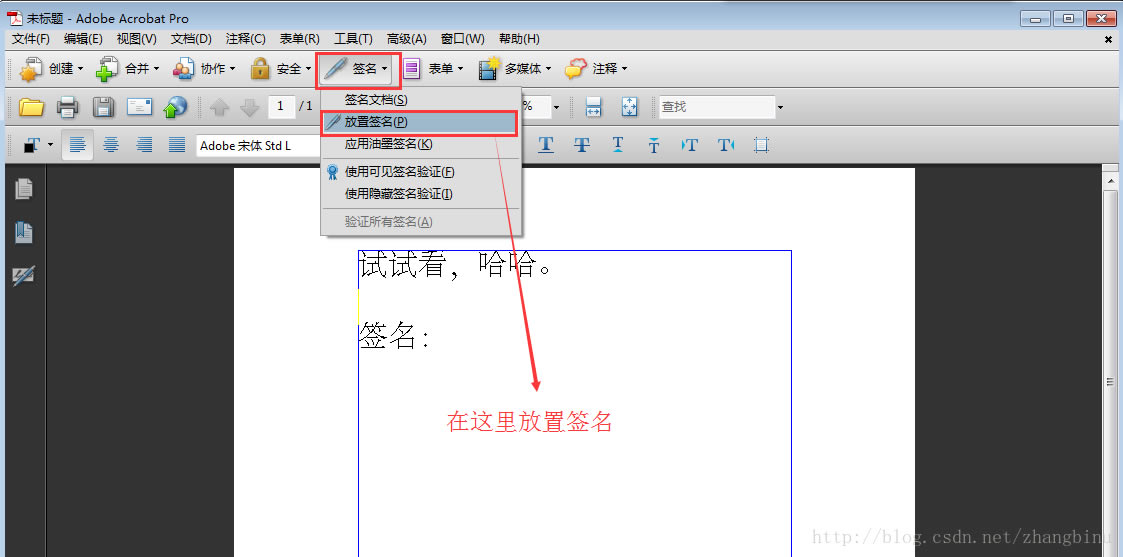
Task: Click the globe upload icon
Action: pyautogui.click(x=175, y=107)
